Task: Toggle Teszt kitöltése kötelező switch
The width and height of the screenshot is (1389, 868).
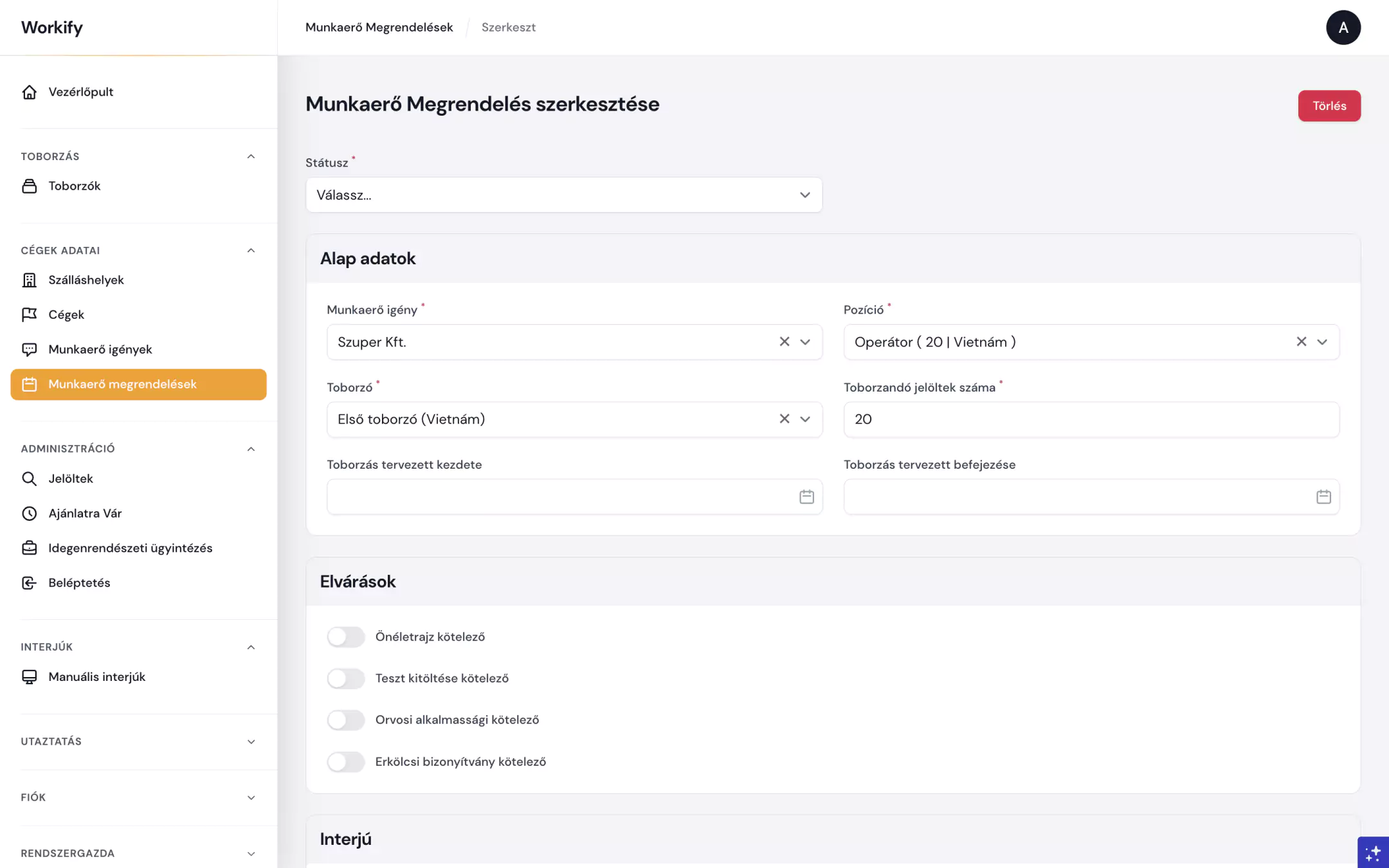Action: 346,678
